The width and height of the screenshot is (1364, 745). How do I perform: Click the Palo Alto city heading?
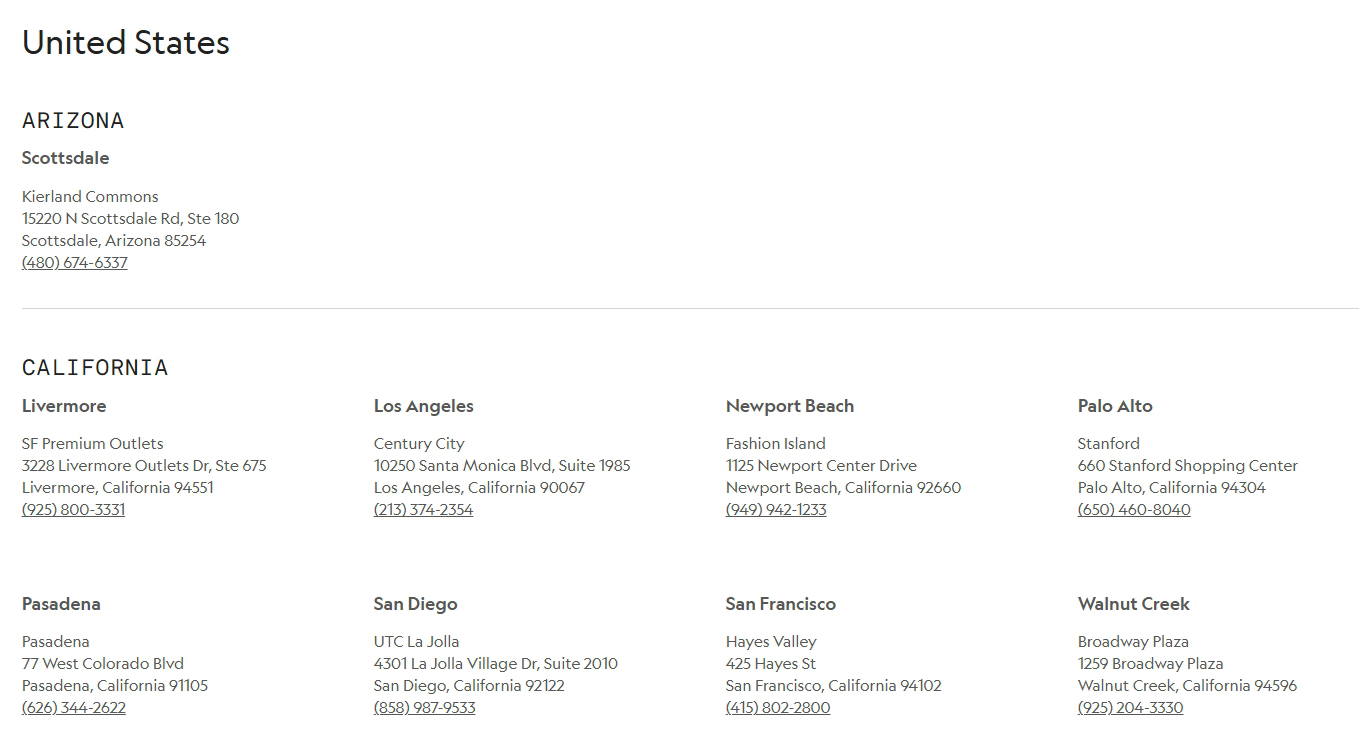1115,406
